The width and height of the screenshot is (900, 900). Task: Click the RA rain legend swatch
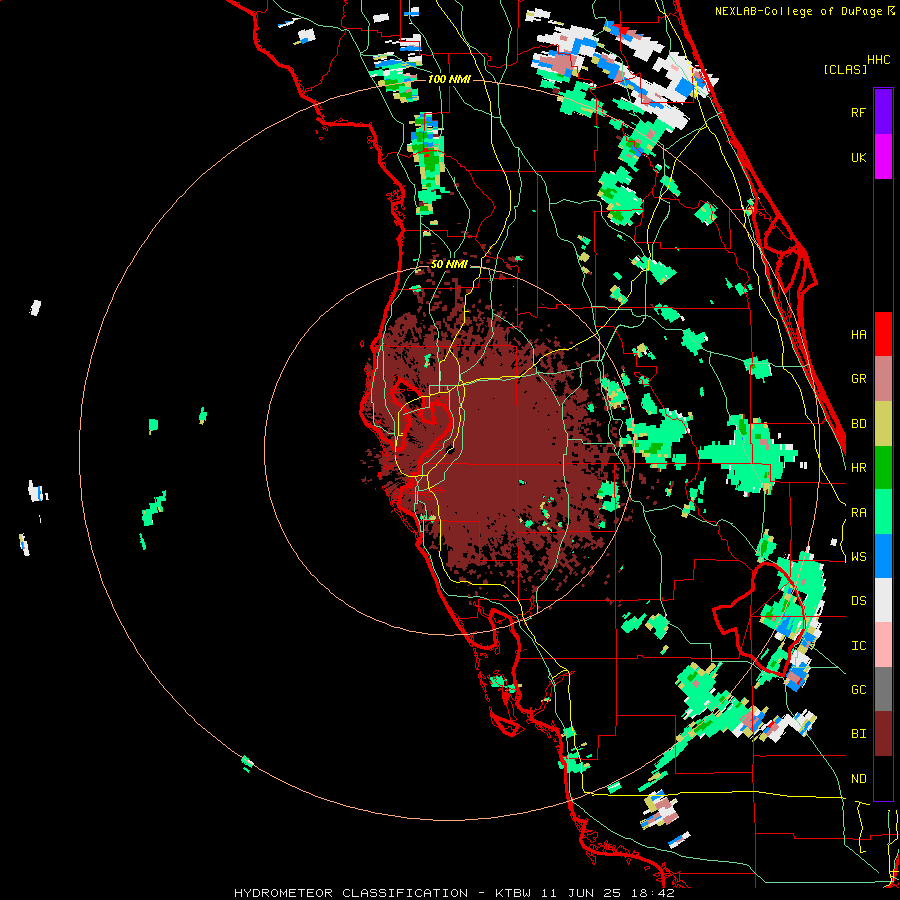coord(883,512)
